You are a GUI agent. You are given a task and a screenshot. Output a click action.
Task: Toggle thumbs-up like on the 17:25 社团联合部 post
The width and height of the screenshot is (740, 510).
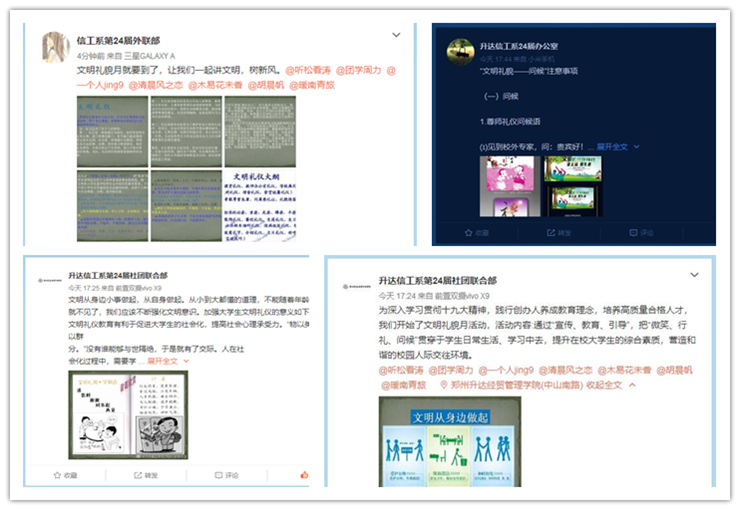tap(304, 475)
